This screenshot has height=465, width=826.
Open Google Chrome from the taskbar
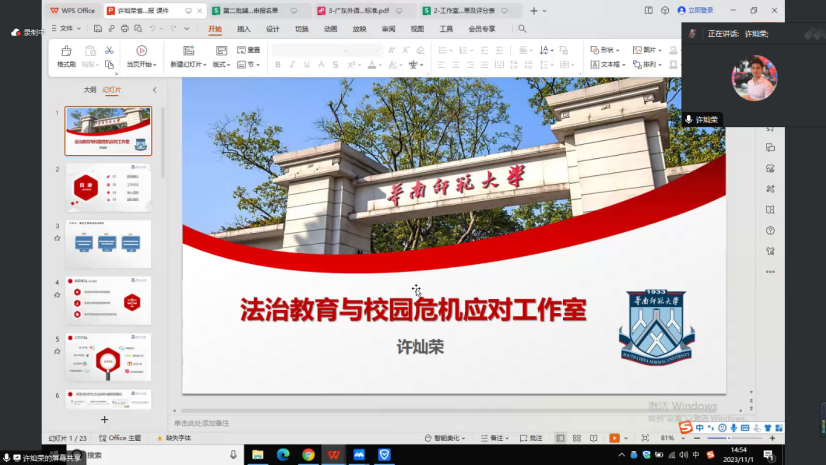[x=309, y=455]
